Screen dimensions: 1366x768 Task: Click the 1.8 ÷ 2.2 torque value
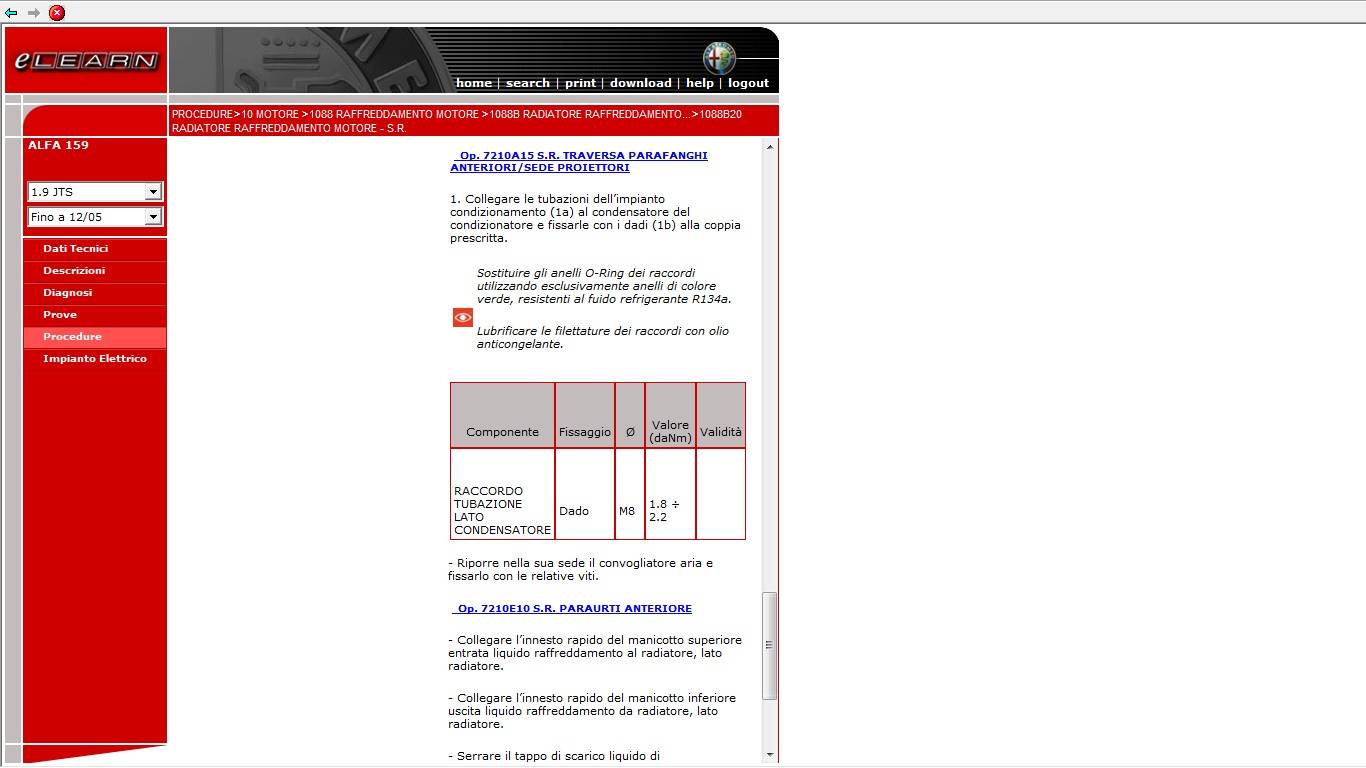[x=670, y=494]
